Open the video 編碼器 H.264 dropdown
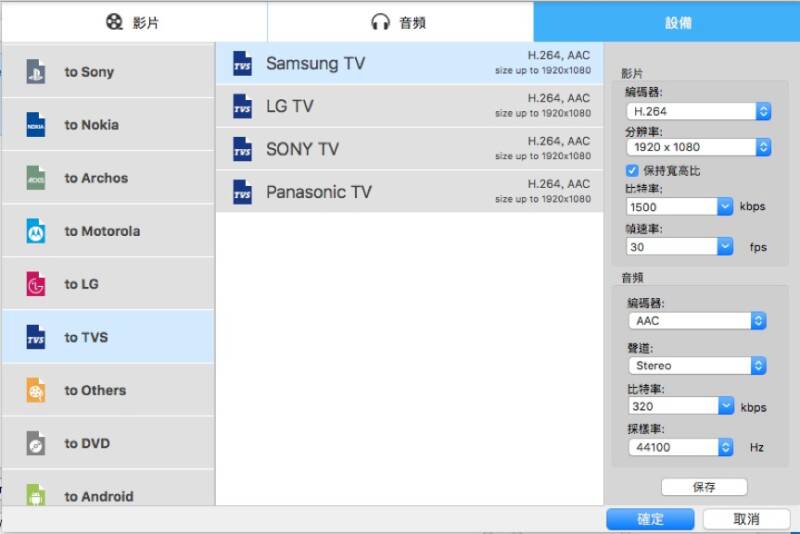 pos(698,111)
